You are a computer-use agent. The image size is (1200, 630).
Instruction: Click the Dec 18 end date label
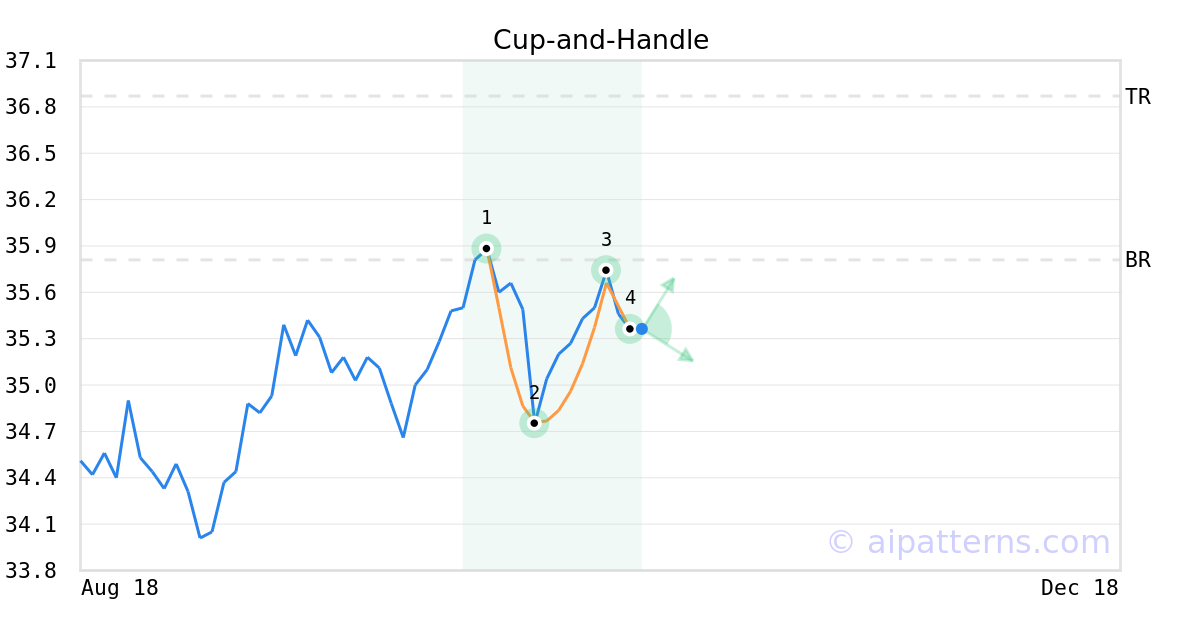(x=1079, y=588)
